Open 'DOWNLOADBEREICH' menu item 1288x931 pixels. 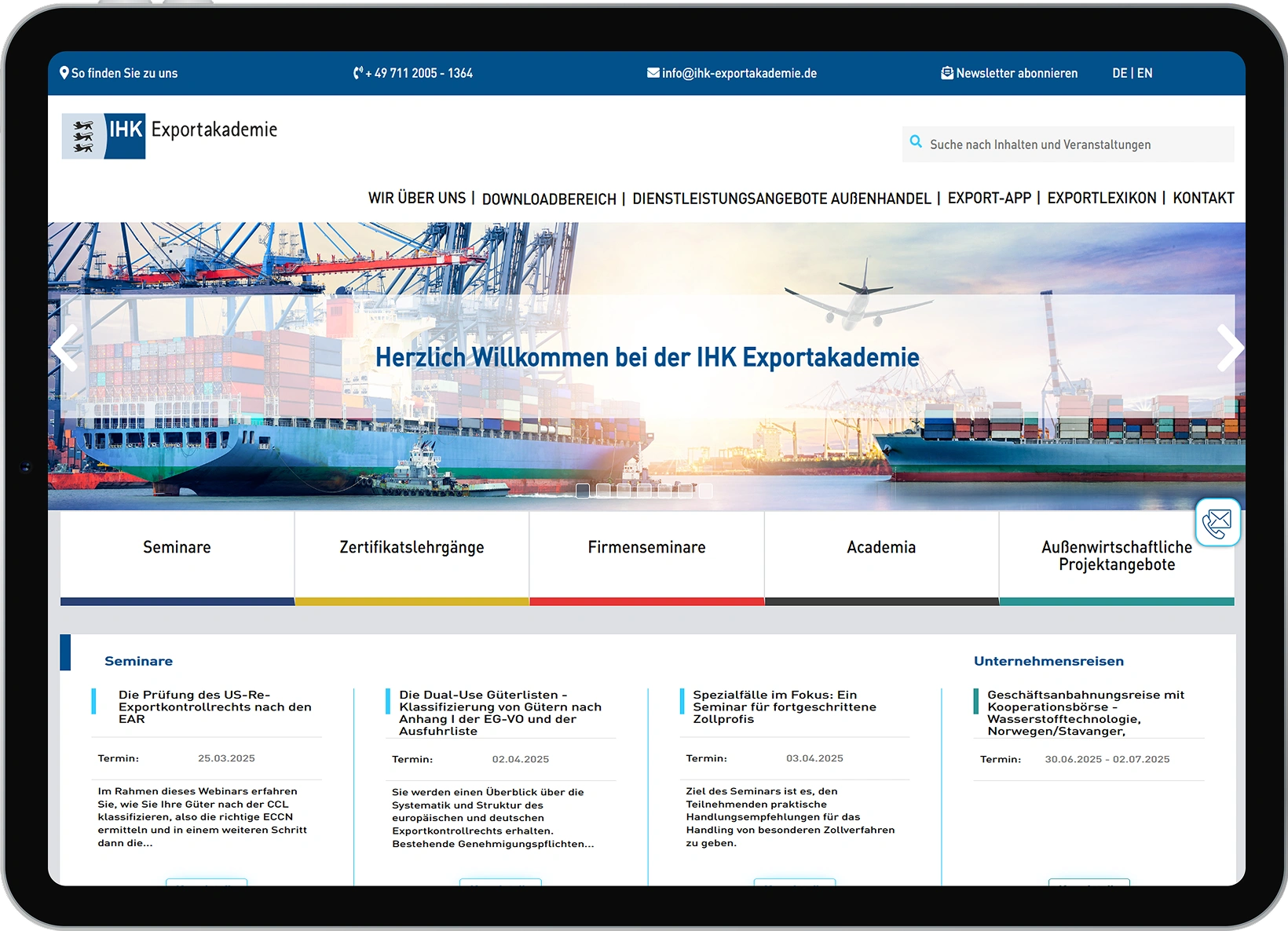(549, 199)
